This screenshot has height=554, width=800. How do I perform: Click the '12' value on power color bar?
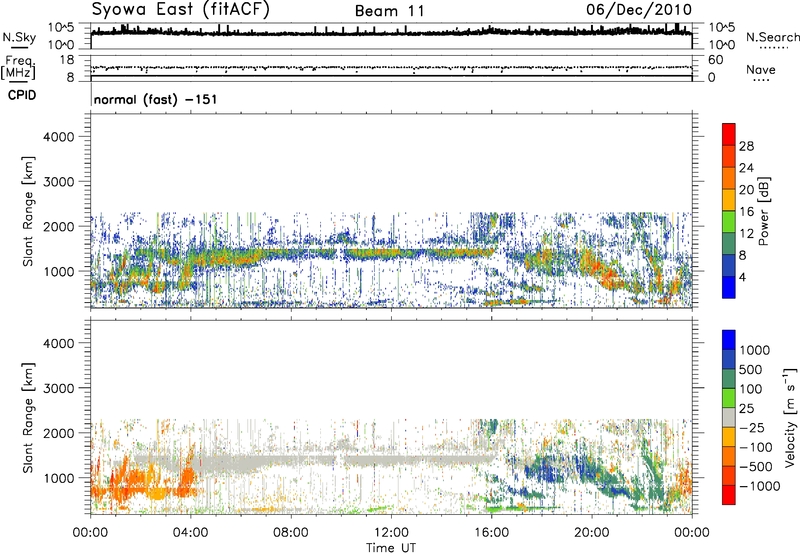tap(746, 234)
